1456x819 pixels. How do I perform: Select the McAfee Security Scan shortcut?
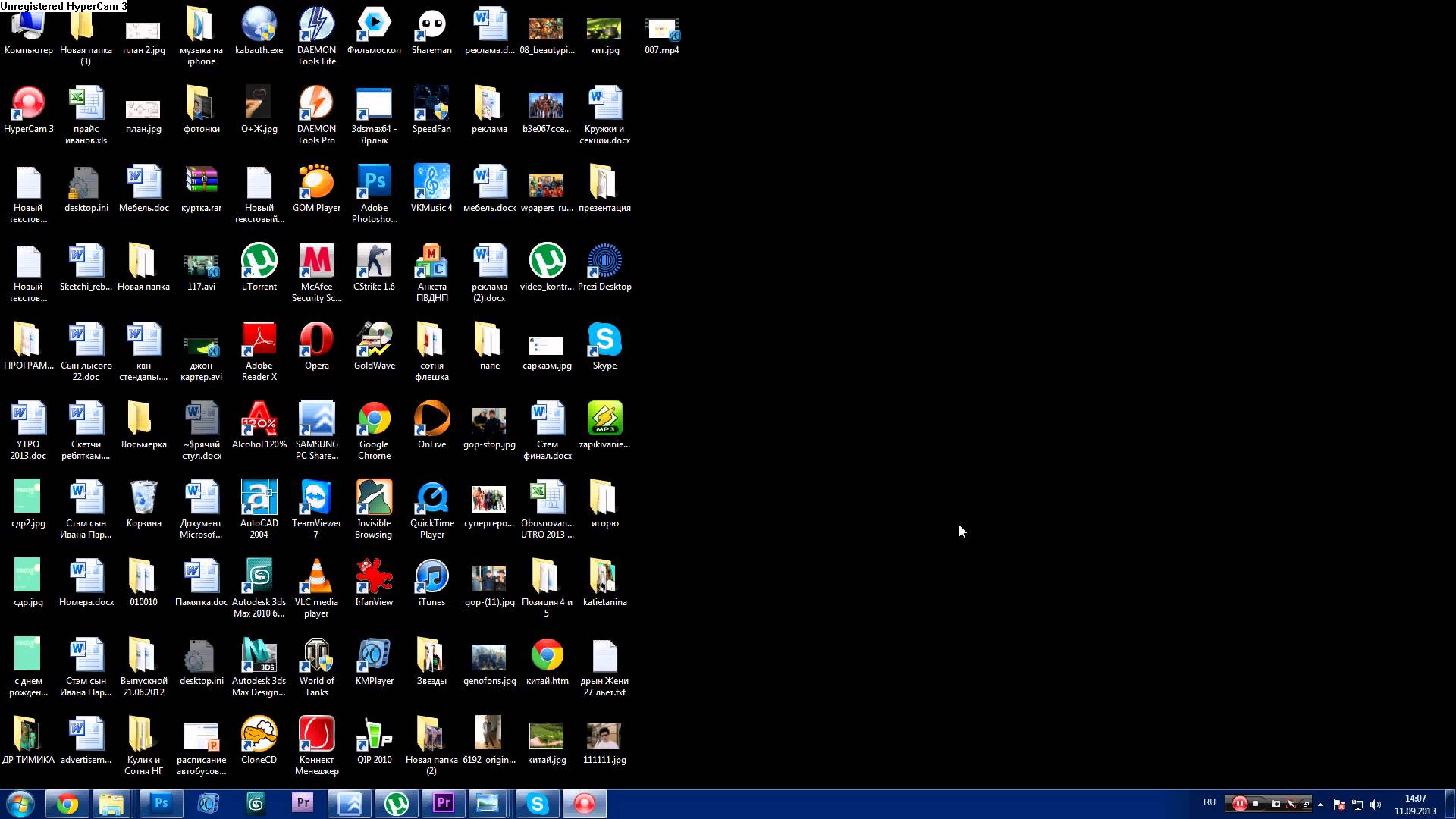pyautogui.click(x=316, y=273)
